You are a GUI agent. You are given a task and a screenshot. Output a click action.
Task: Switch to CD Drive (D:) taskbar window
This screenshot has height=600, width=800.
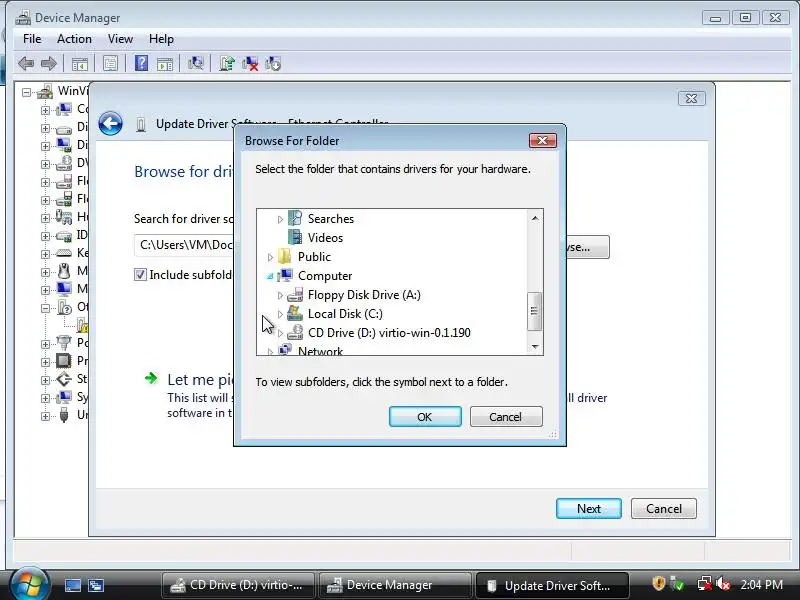(x=238, y=585)
